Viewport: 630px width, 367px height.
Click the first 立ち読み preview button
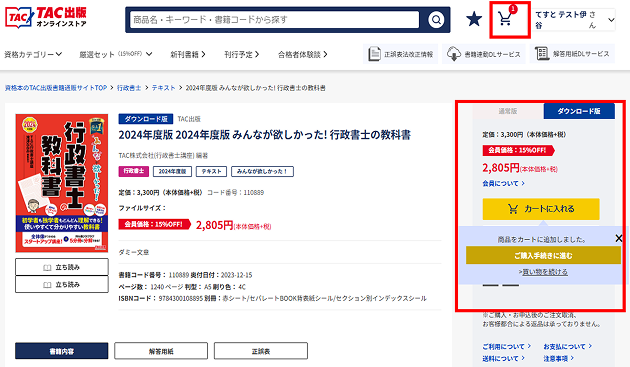(x=62, y=267)
